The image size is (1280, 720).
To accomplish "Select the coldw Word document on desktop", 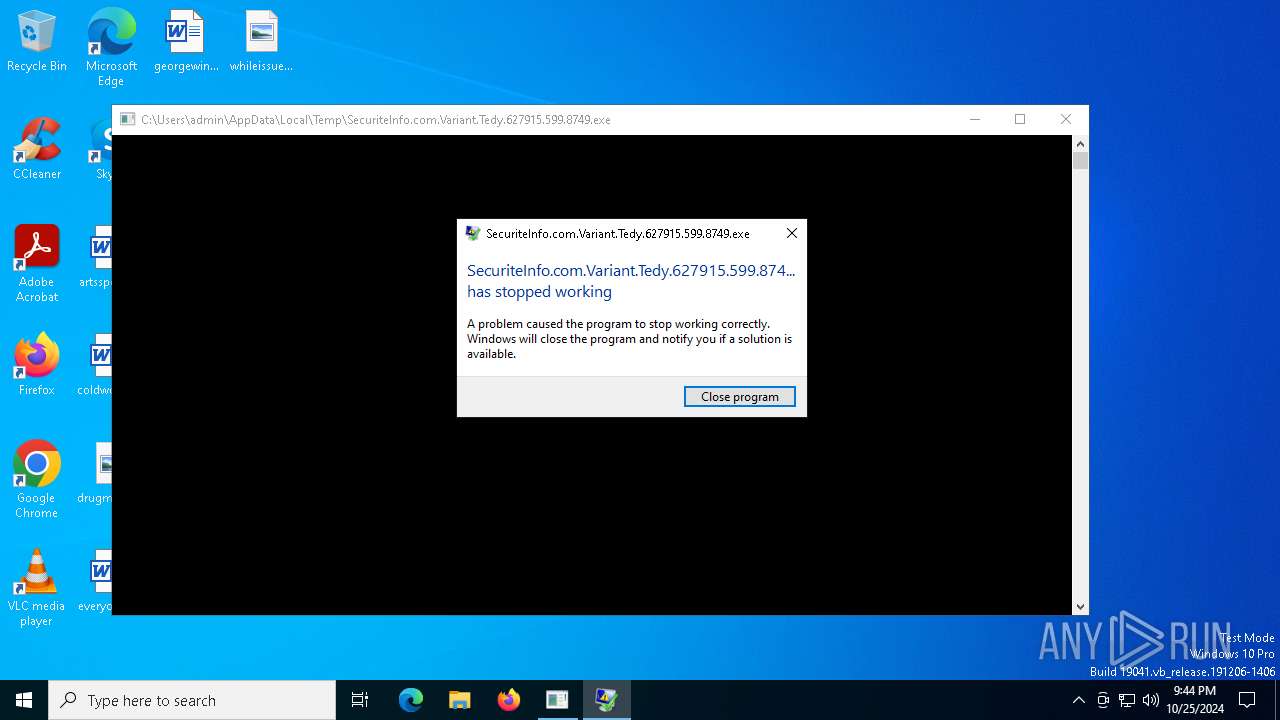I will click(x=97, y=366).
